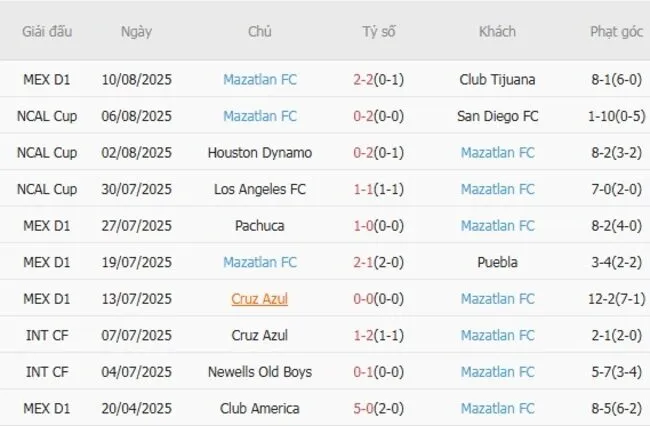Click the Phạt góc column header

tap(615, 31)
